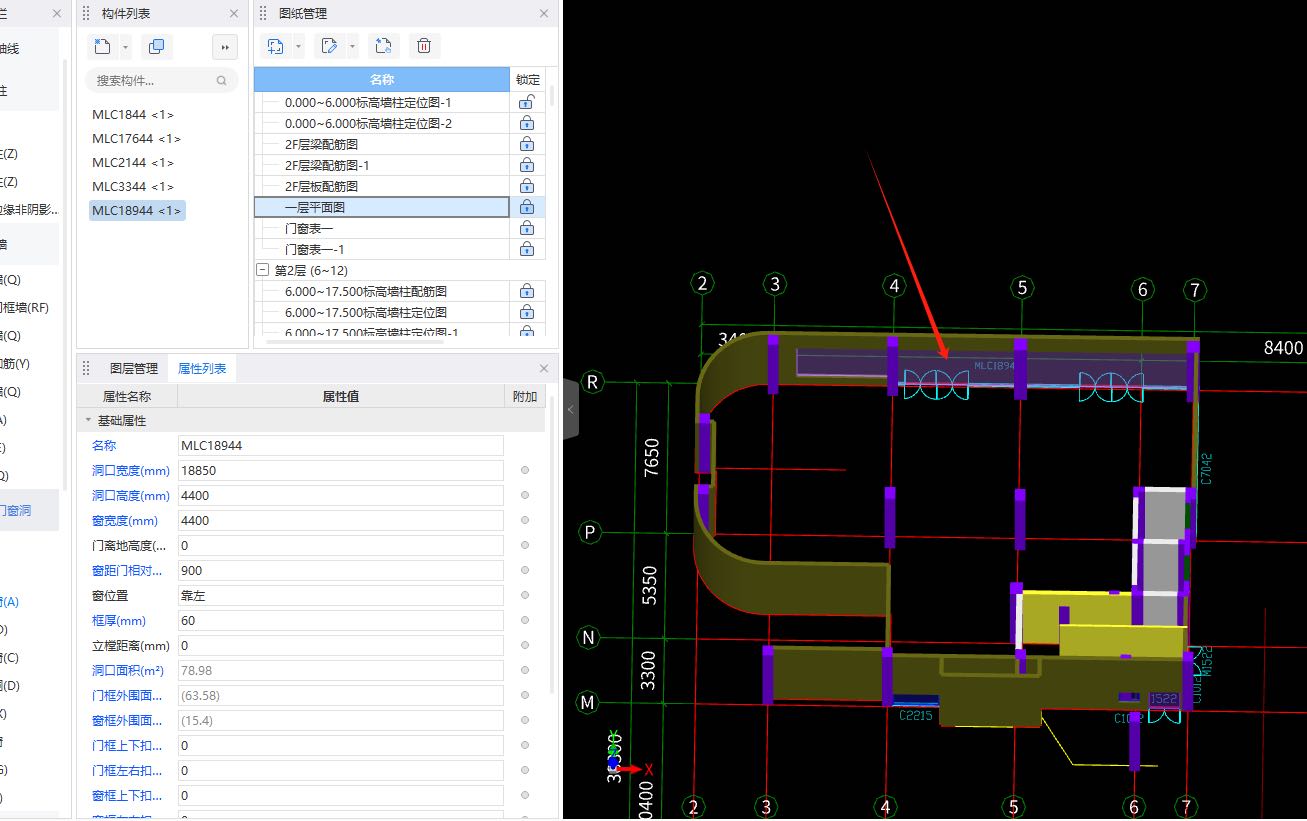Toggle 附加 marker for 窗宽度(mm)
Viewport: 1307px width, 821px height.
[525, 520]
